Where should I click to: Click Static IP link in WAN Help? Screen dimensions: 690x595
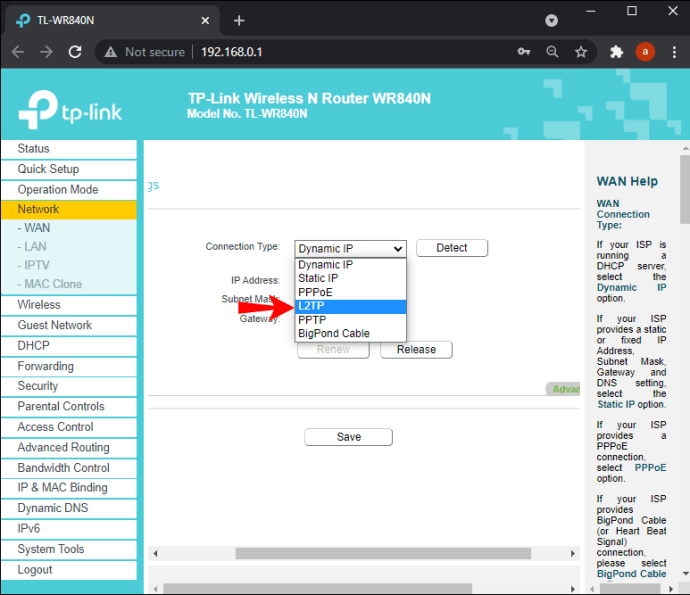click(x=616, y=404)
